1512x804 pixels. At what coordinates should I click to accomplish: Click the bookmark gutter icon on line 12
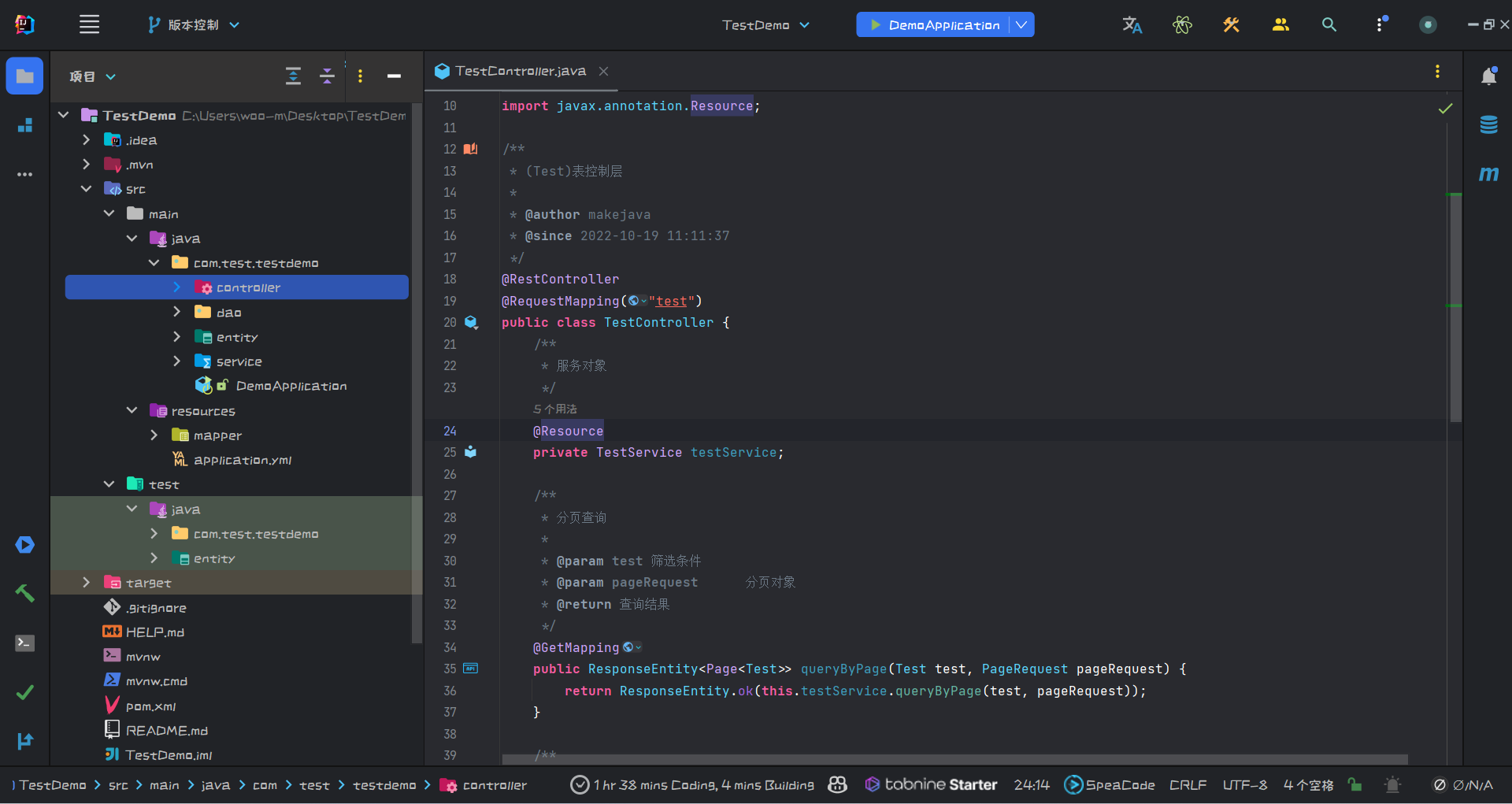click(x=471, y=149)
